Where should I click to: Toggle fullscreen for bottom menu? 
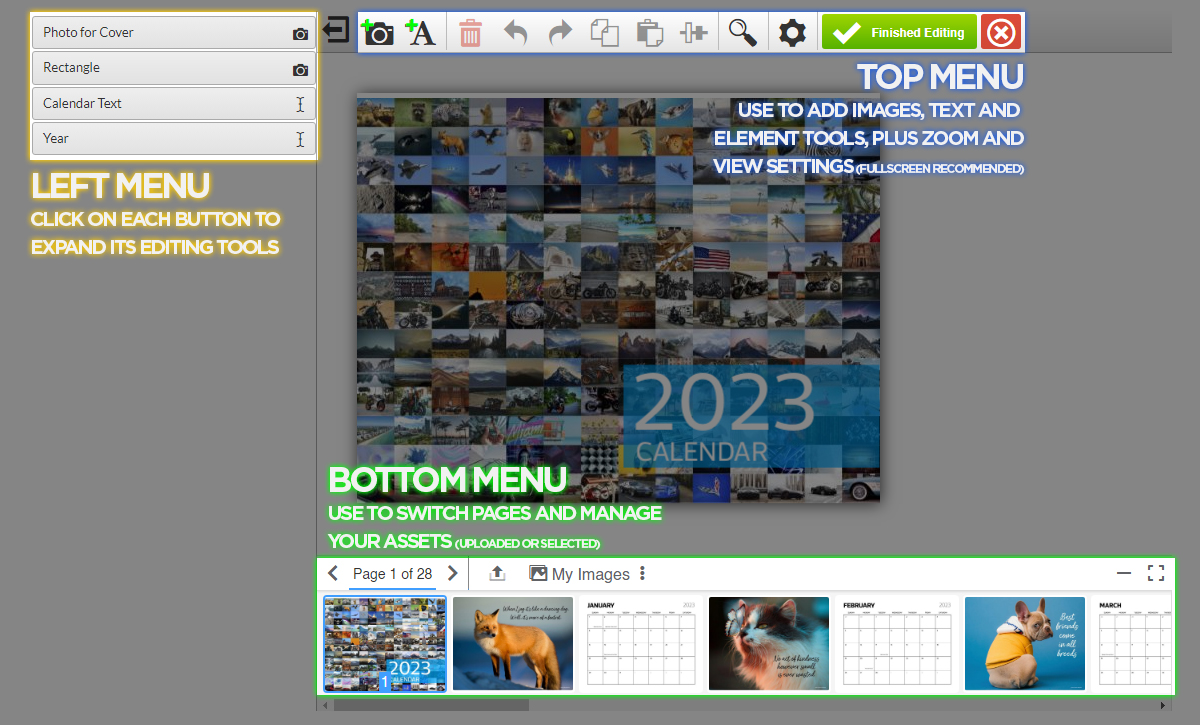[x=1156, y=573]
